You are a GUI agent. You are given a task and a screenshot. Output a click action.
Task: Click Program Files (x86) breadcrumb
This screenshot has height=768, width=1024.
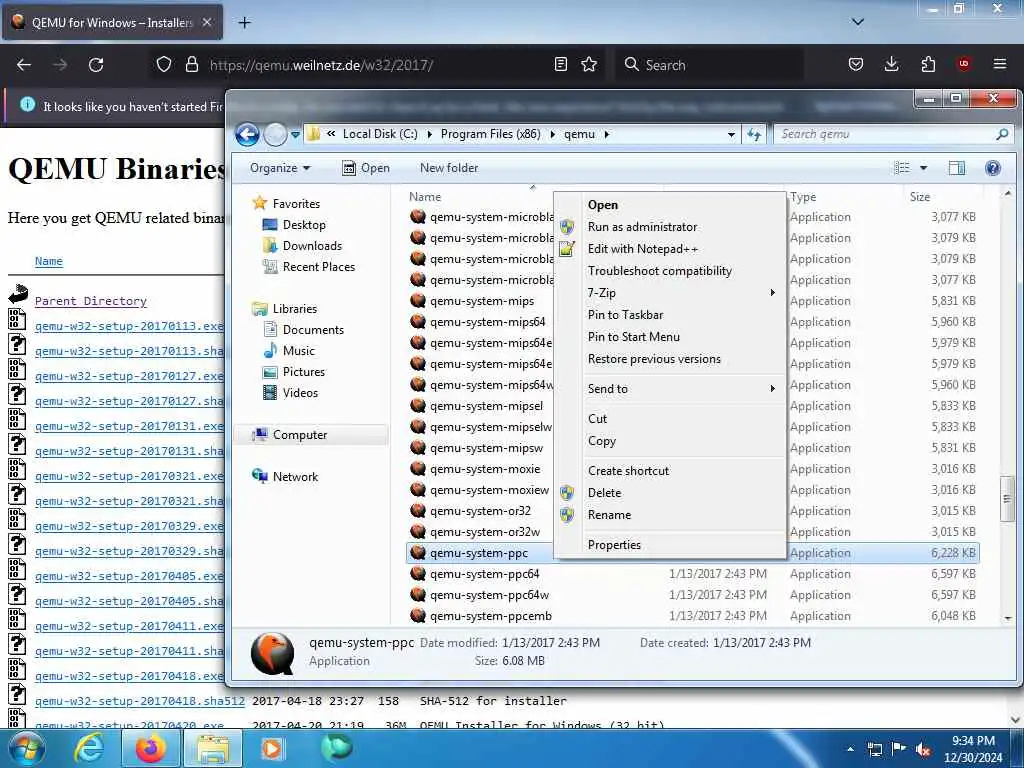pos(490,134)
